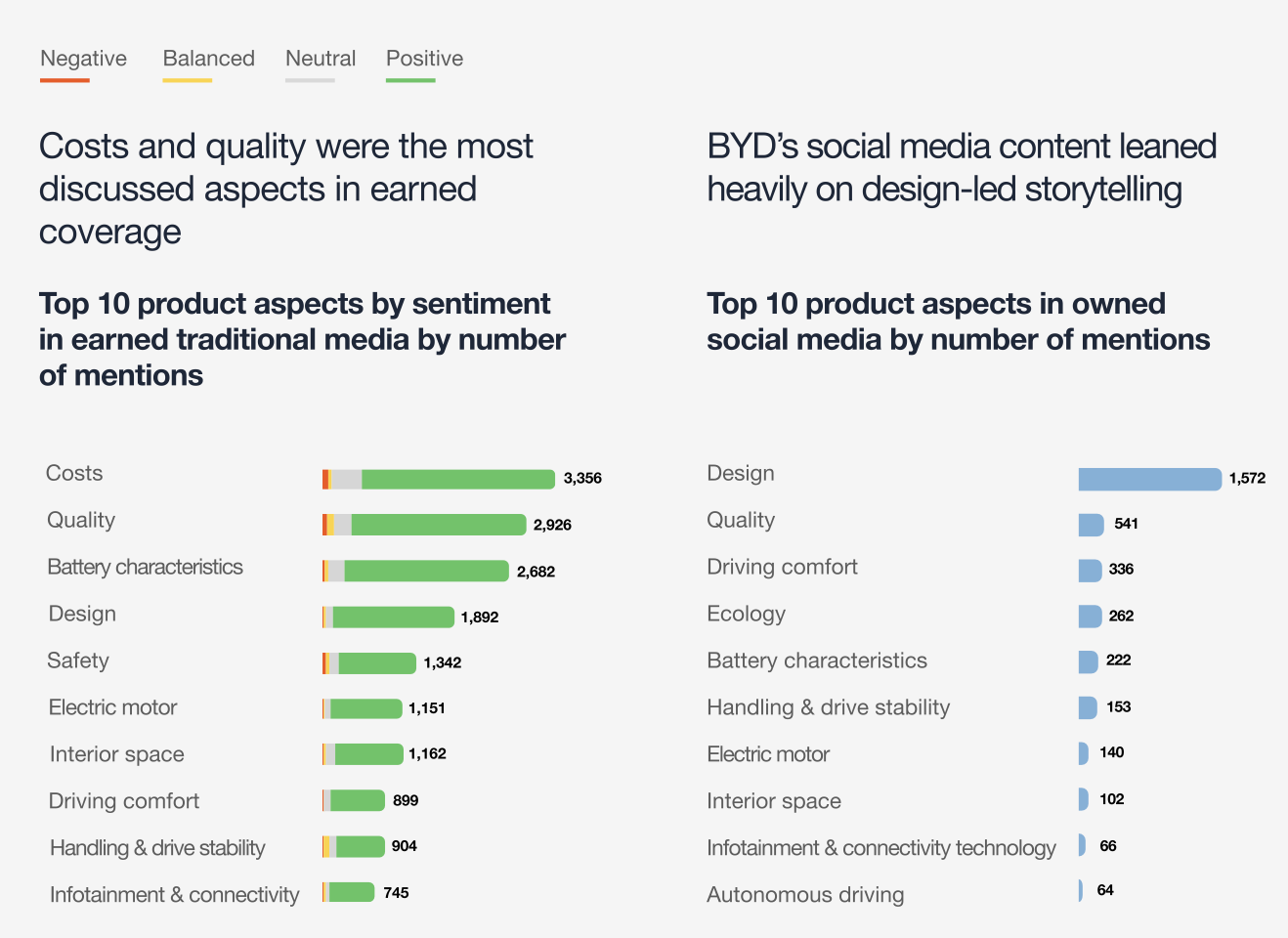
Task: Click the Autonomous driving row label
Action: point(805,895)
